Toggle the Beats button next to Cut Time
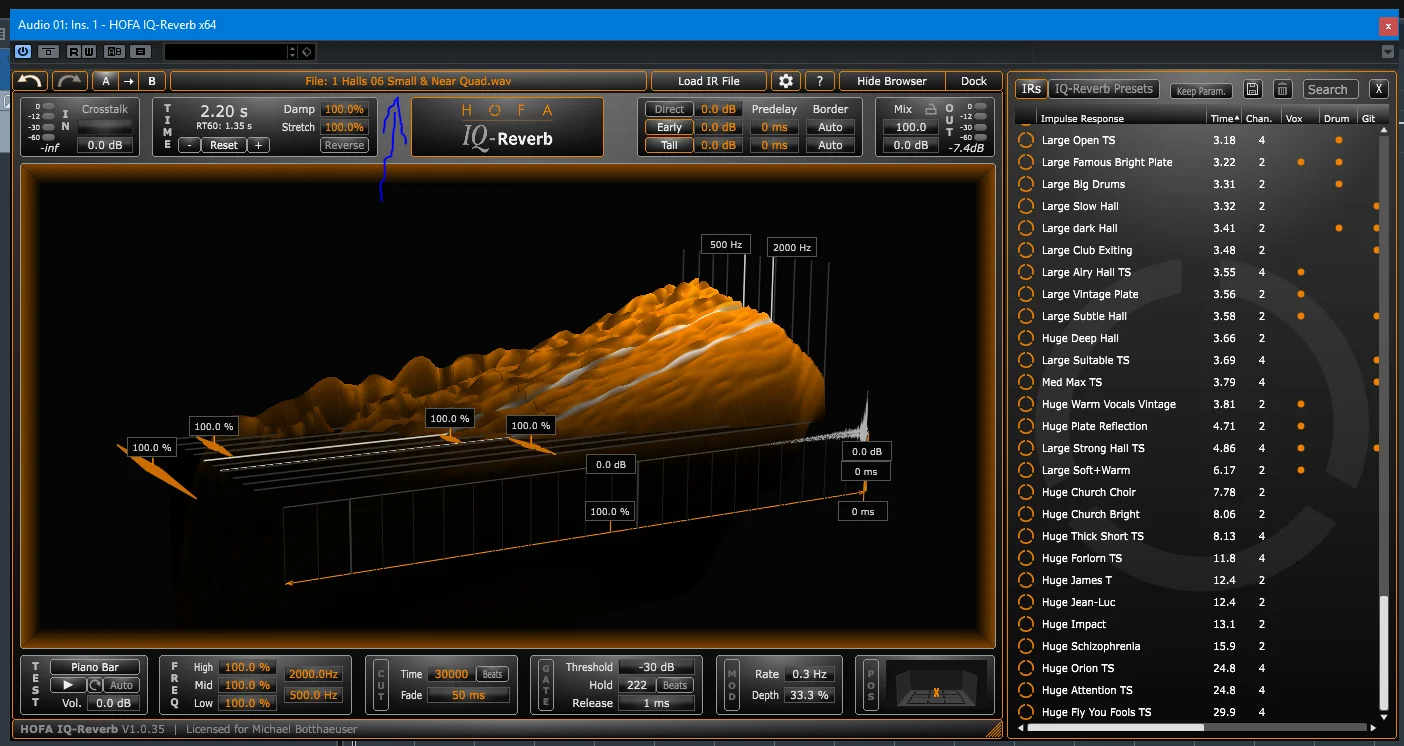The image size is (1404, 746). pyautogui.click(x=492, y=674)
